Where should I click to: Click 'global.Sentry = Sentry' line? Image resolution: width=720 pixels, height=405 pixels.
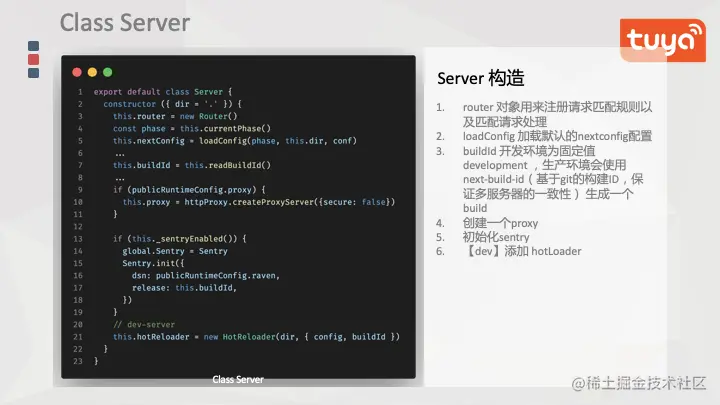pos(175,251)
